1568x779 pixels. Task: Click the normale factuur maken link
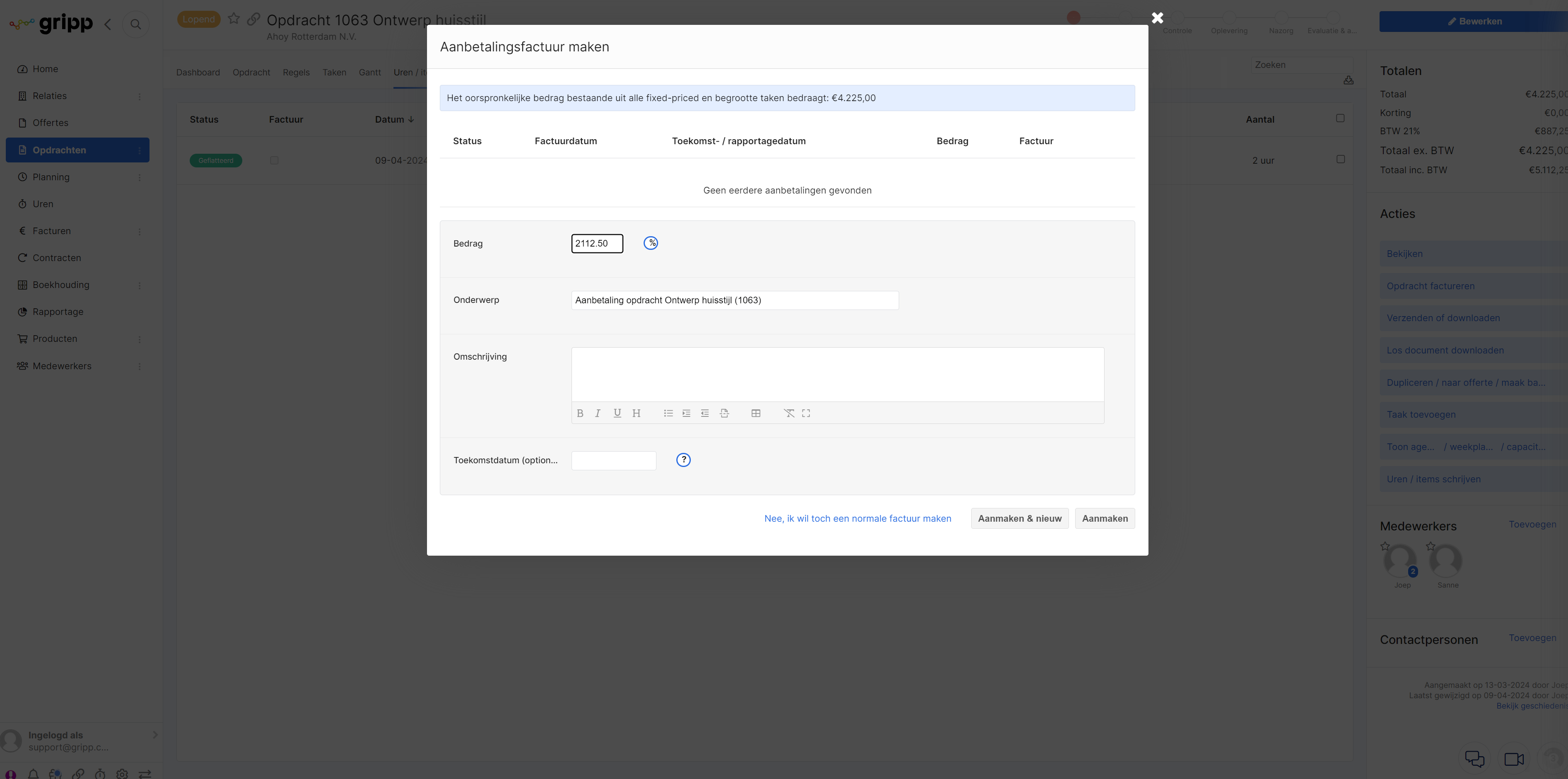[x=858, y=518]
